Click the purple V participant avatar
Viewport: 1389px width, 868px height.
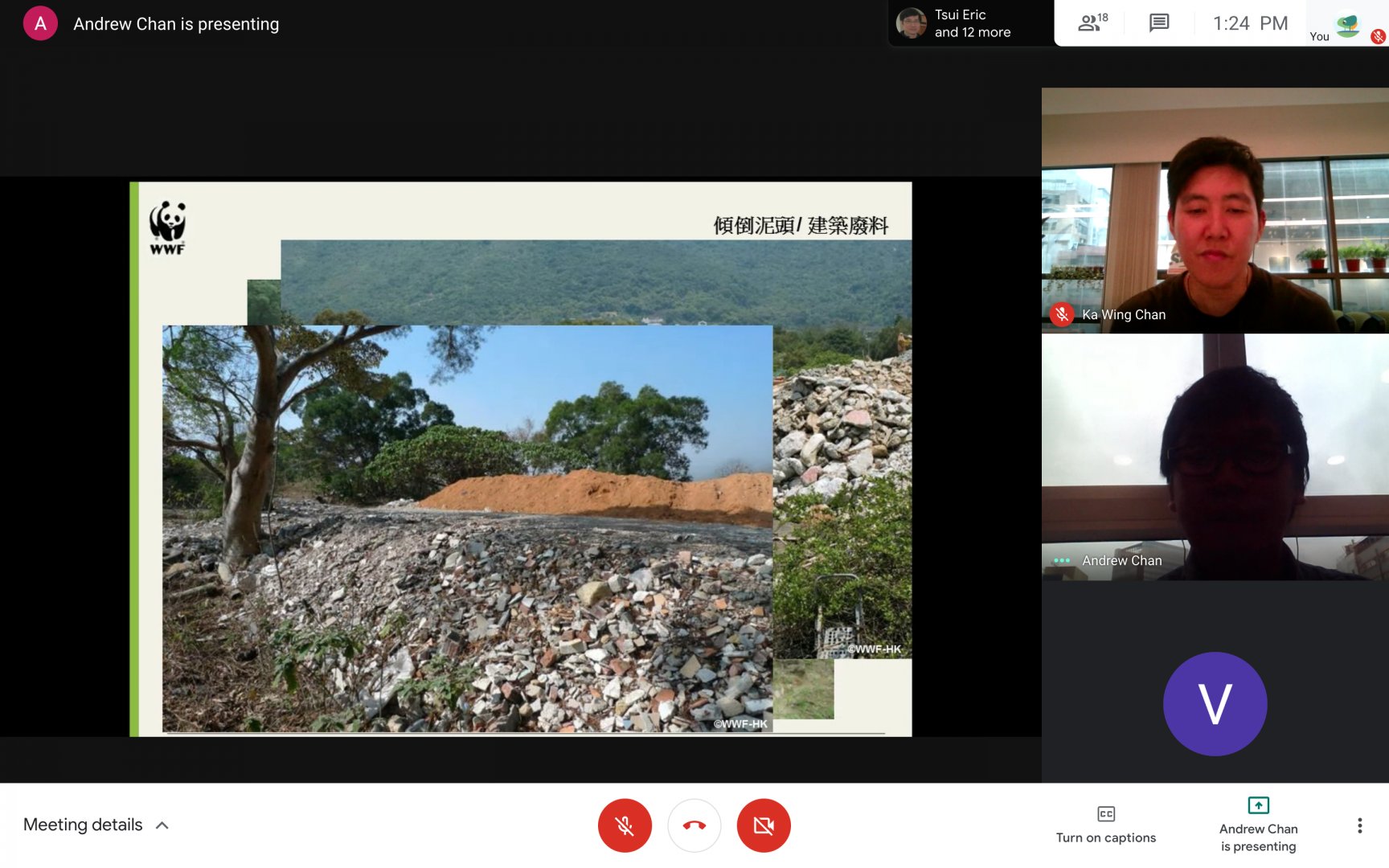tap(1215, 703)
